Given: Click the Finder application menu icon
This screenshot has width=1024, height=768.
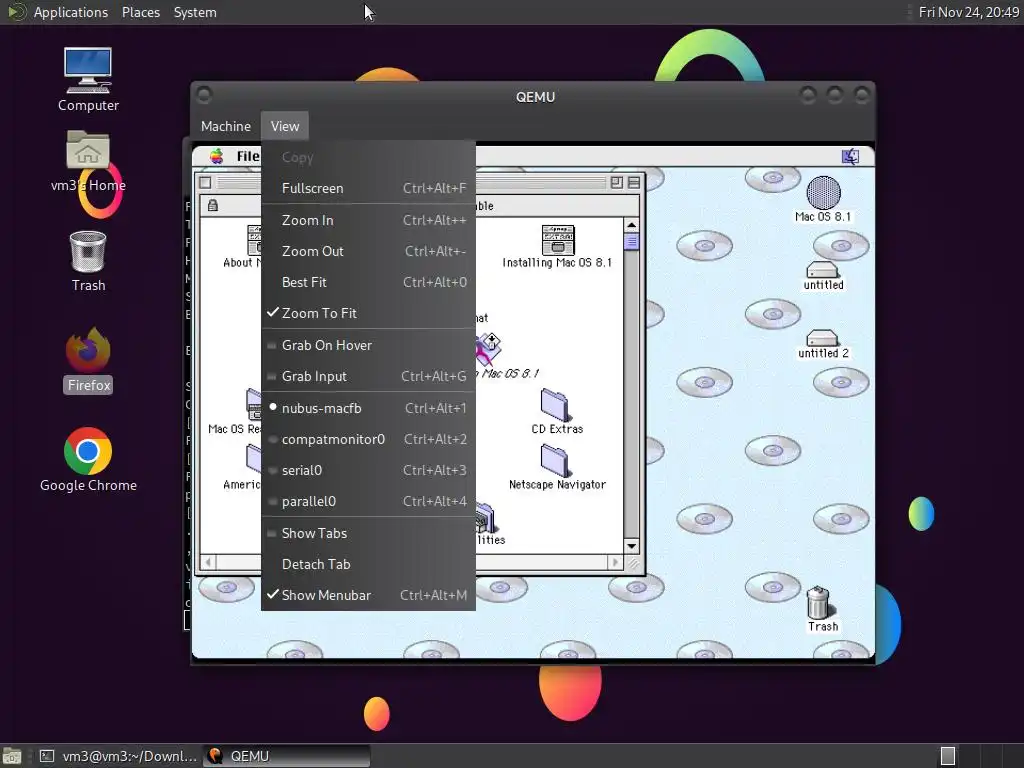Looking at the screenshot, I should pyautogui.click(x=850, y=156).
